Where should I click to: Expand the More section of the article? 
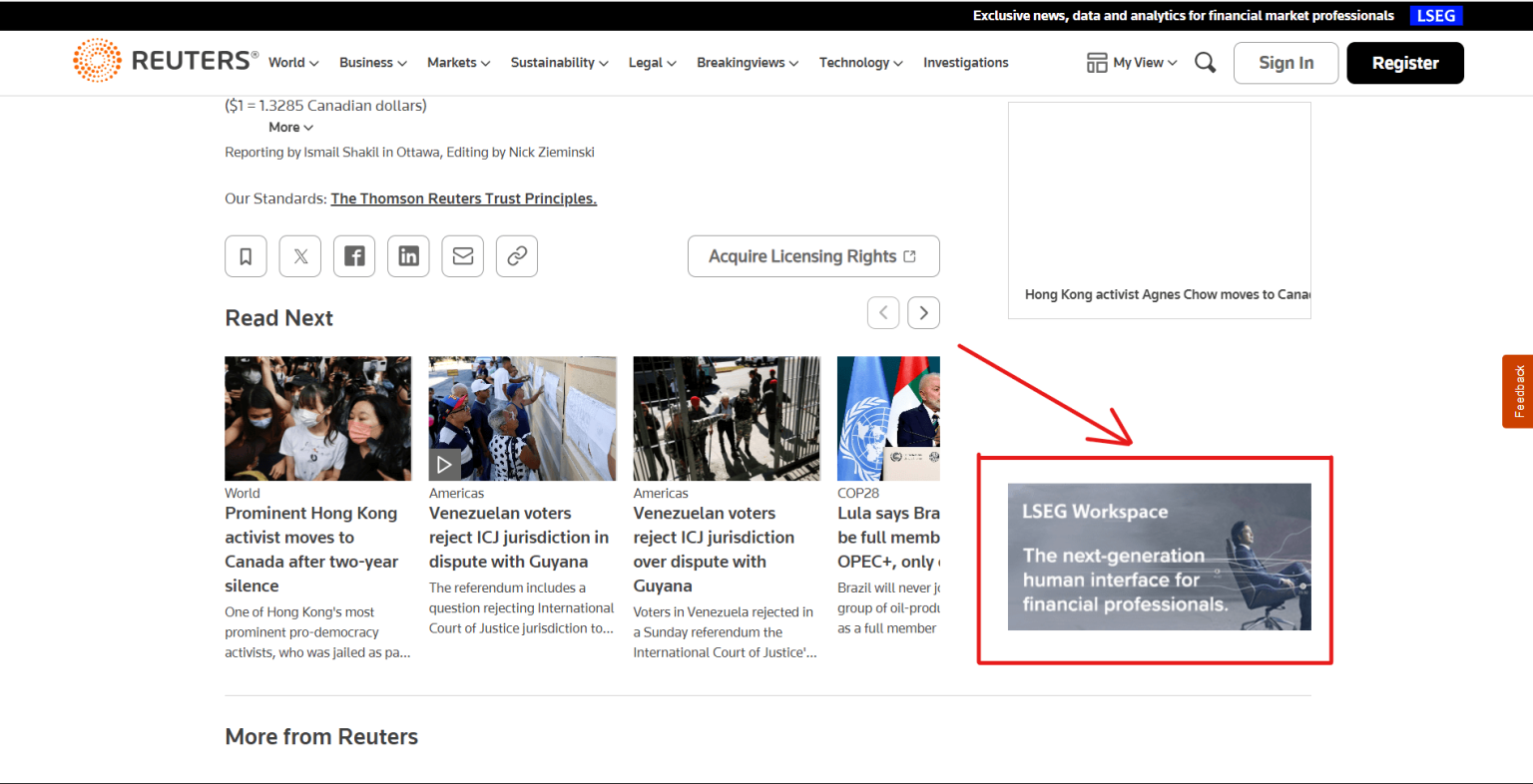tap(289, 127)
